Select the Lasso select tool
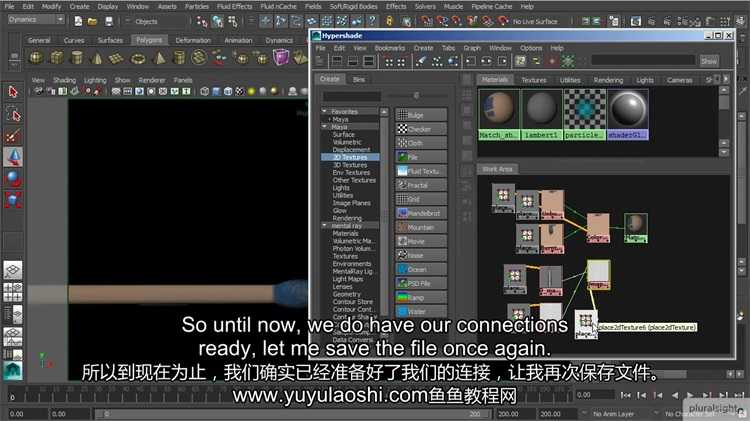Viewport: 750px width, 421px height. [x=13, y=114]
